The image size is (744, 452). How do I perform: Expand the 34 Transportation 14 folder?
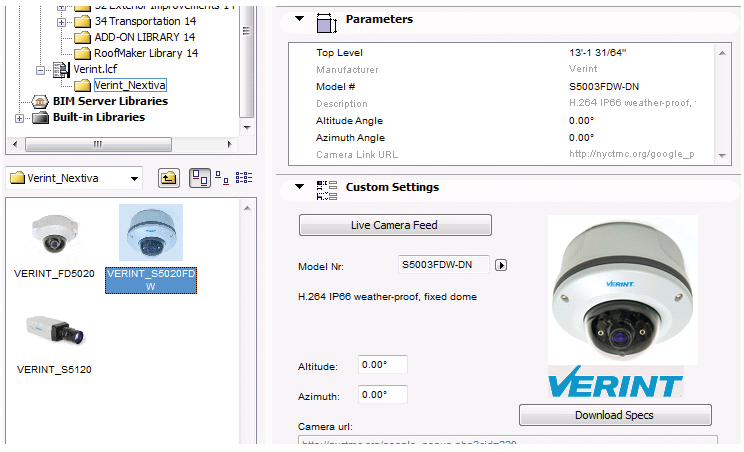[61, 22]
